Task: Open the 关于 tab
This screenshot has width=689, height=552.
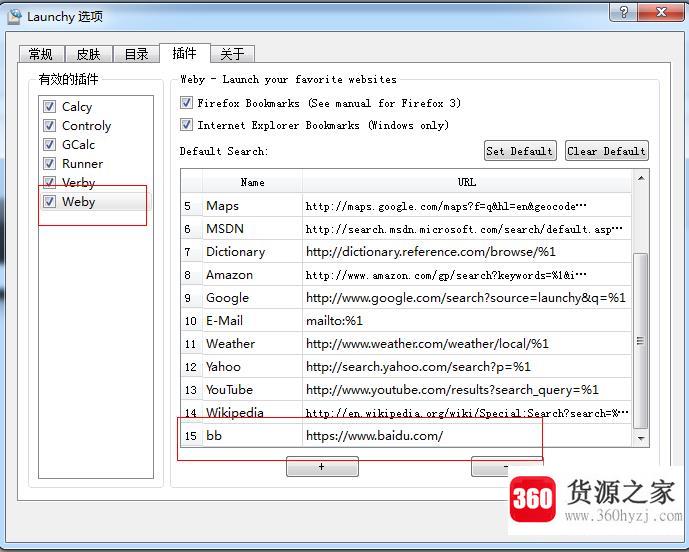Action: coord(232,54)
